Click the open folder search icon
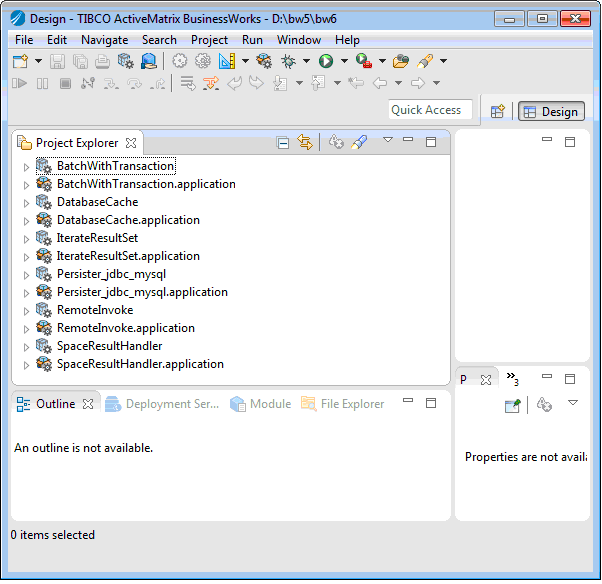This screenshot has width=602, height=584. click(400, 61)
